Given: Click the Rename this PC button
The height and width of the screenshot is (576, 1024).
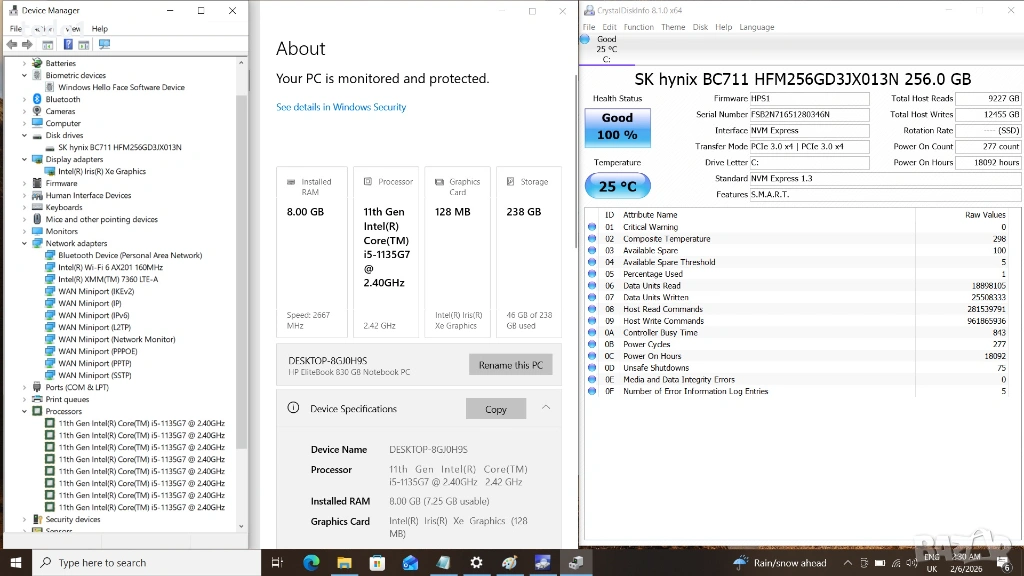Looking at the screenshot, I should (510, 365).
